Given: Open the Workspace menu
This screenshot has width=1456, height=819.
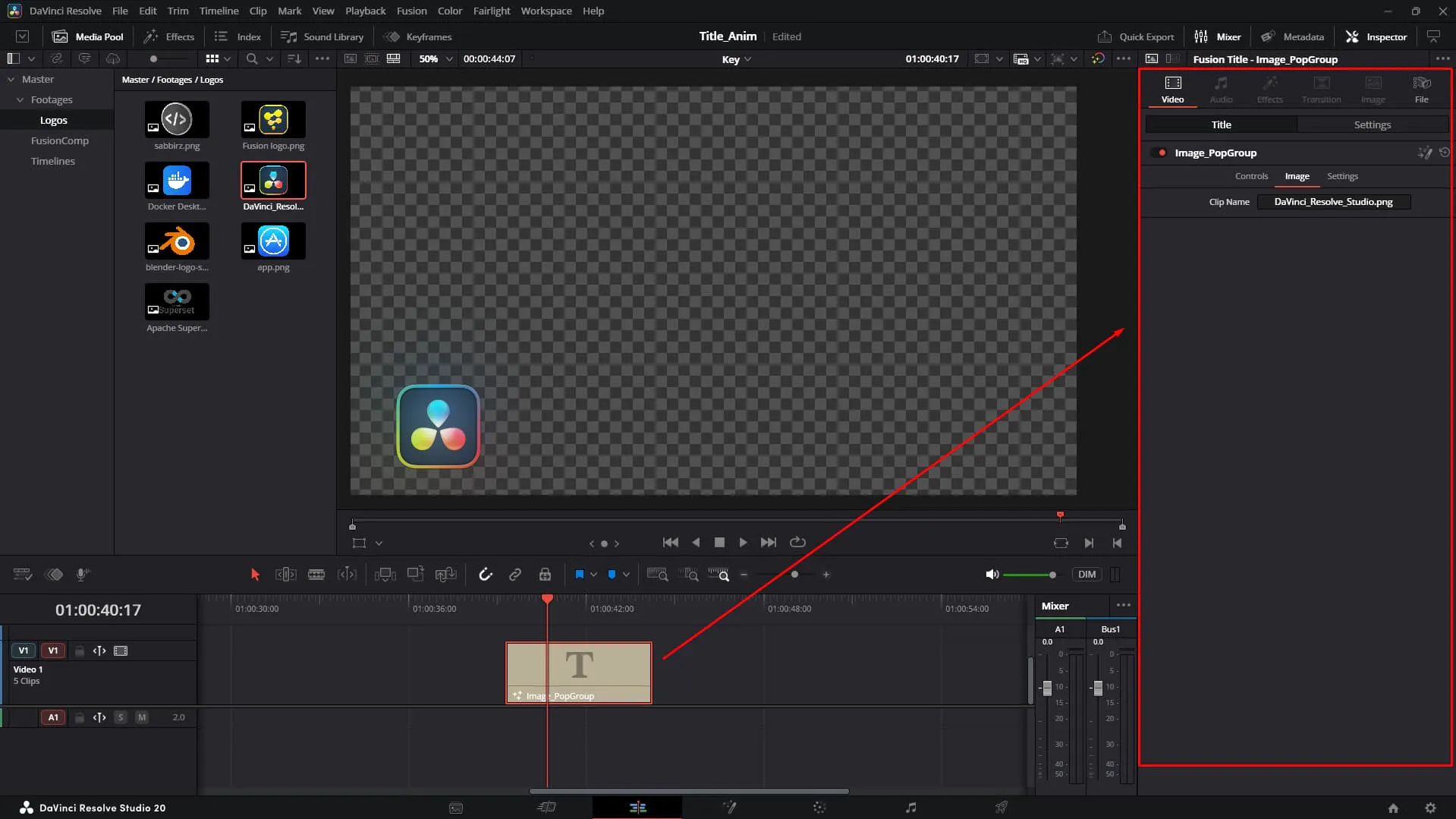Looking at the screenshot, I should click(x=546, y=11).
